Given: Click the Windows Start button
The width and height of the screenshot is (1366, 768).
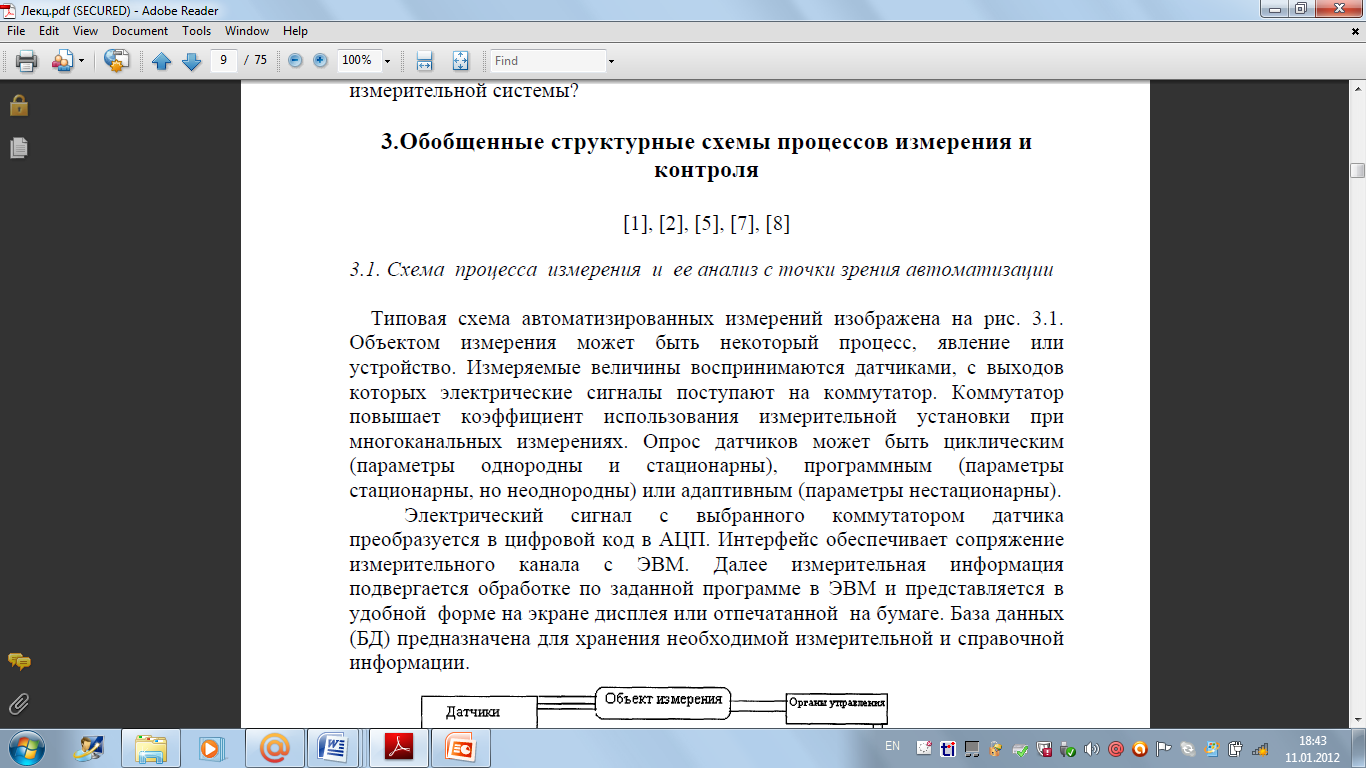Looking at the screenshot, I should 26,747.
